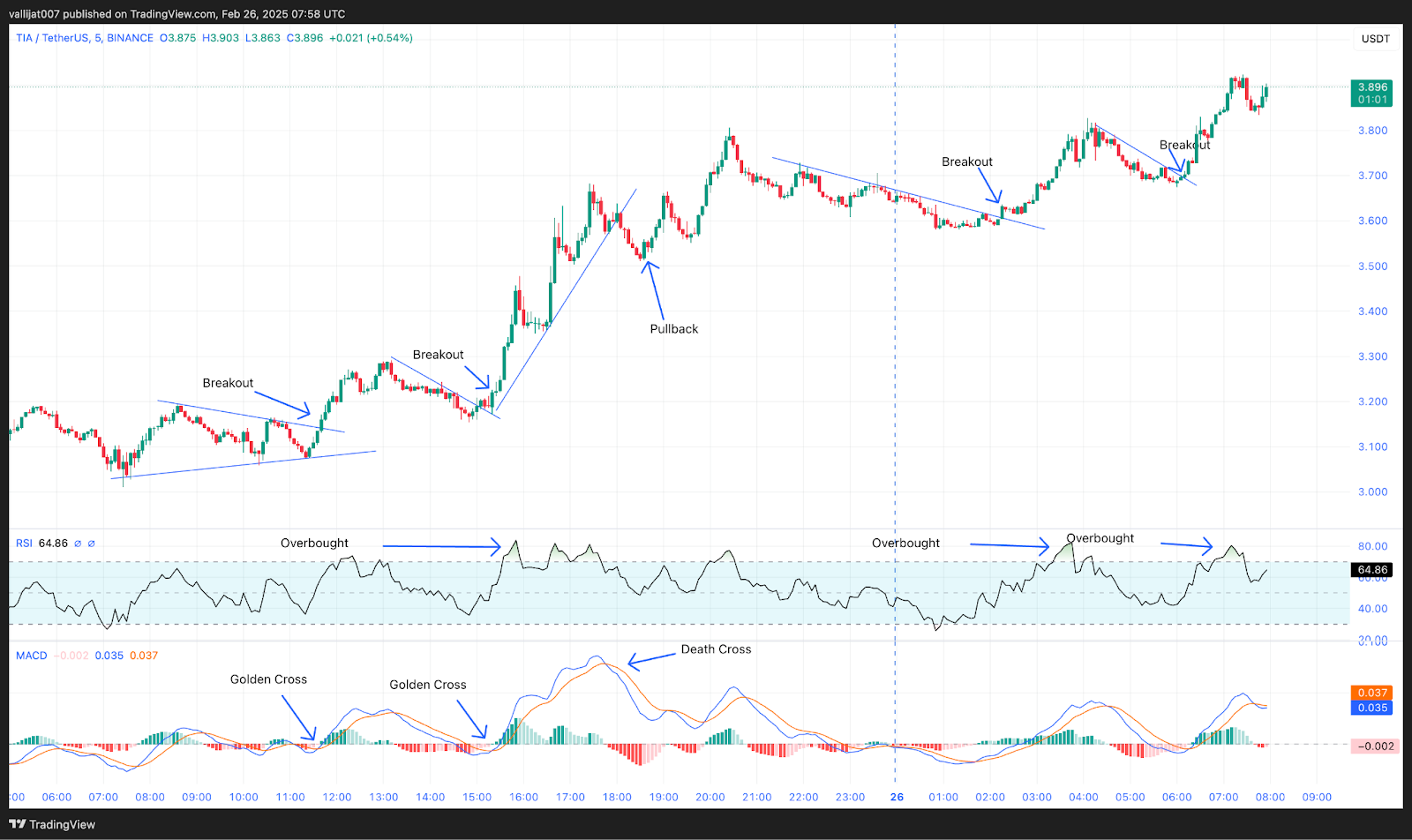Click the +0.021 (+0.54%) change value

point(371,38)
